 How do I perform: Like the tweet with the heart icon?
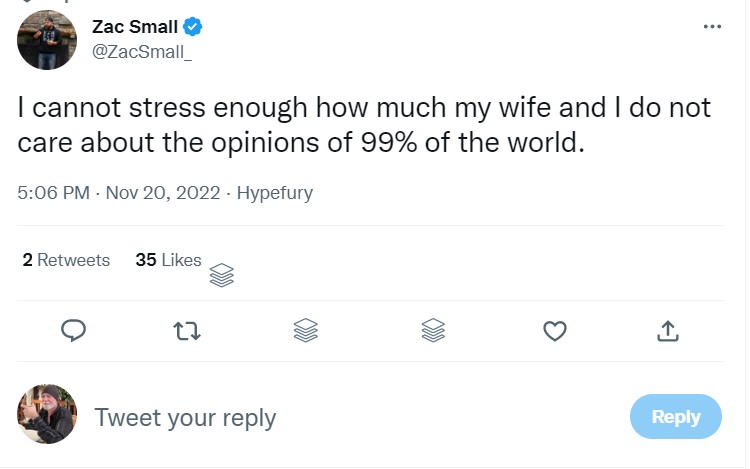point(555,330)
